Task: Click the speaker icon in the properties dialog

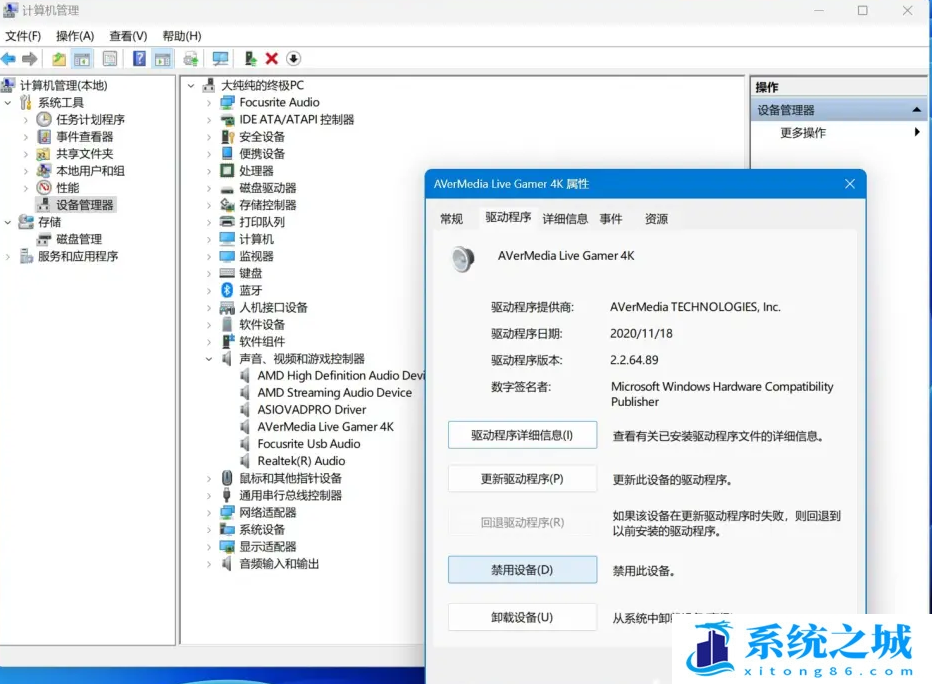Action: pos(463,259)
